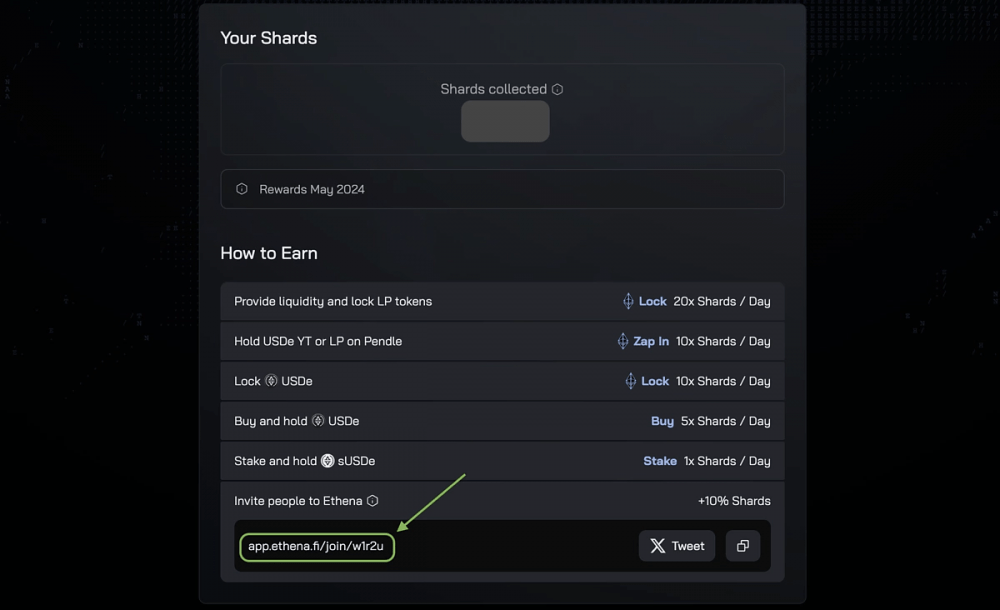Copy referral link with the copy icon

[743, 546]
